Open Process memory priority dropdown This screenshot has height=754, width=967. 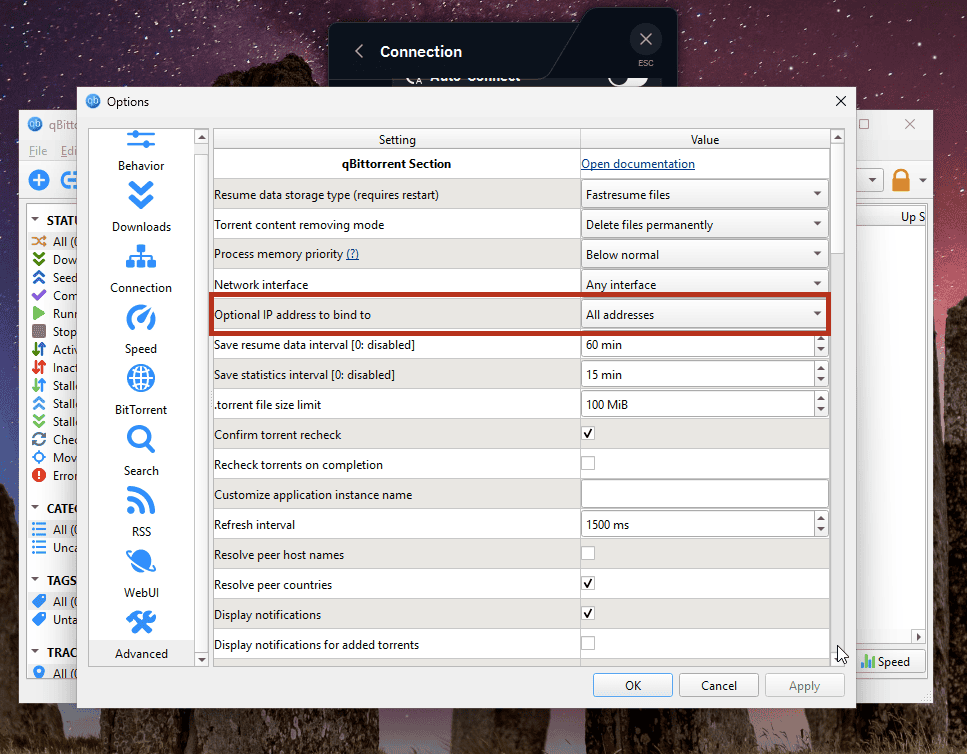(x=704, y=254)
